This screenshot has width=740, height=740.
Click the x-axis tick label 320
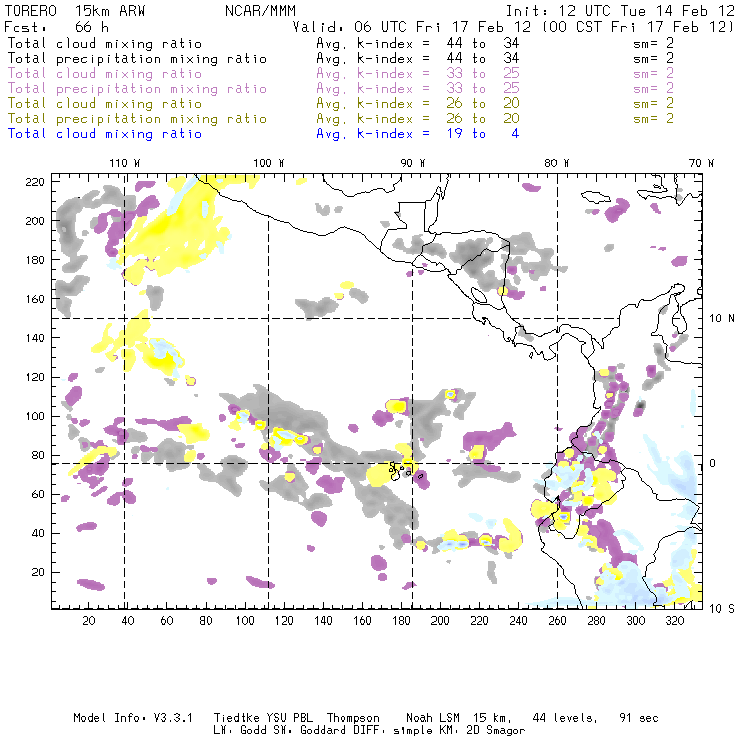coord(675,621)
